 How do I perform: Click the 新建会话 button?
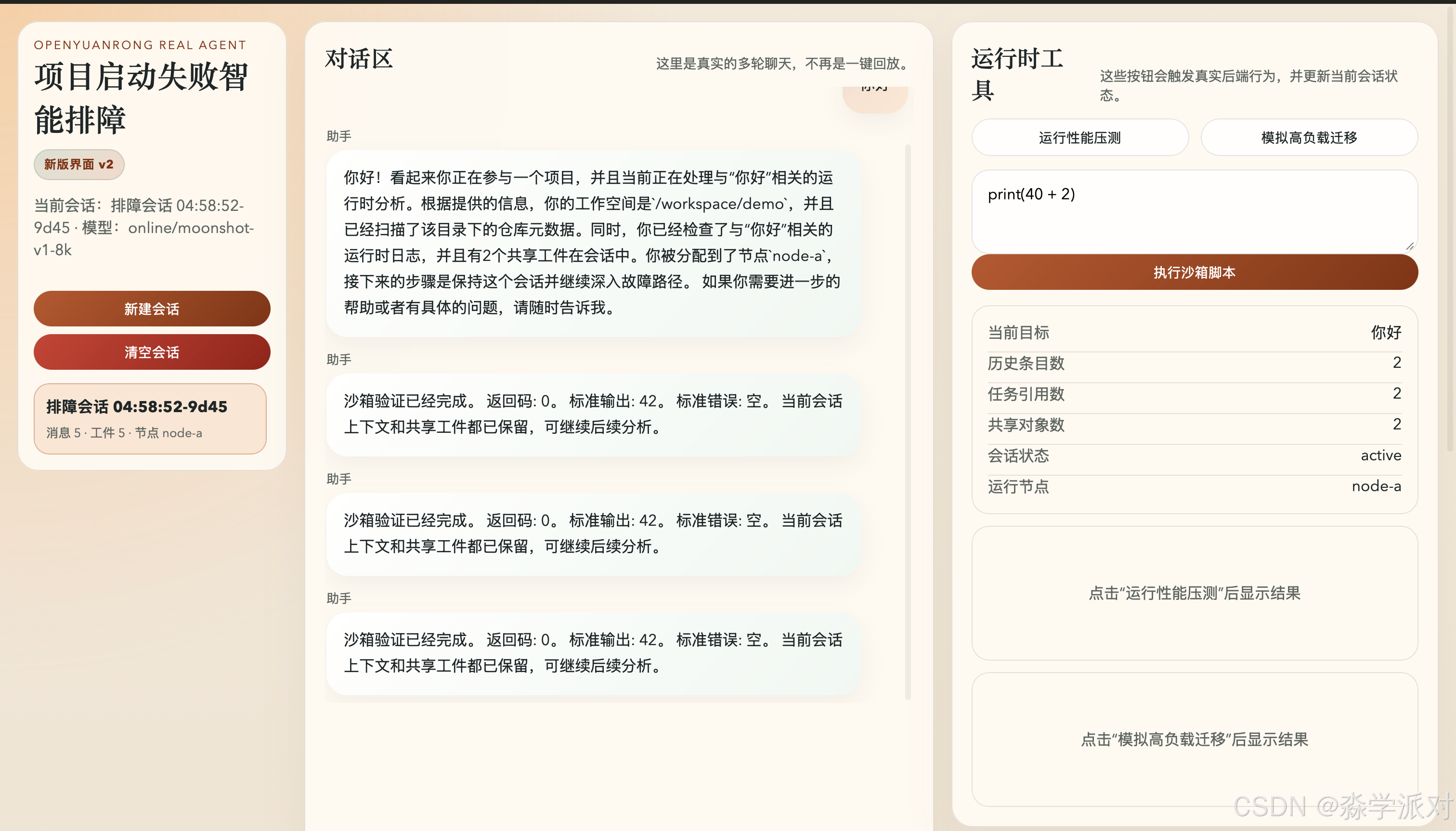click(x=151, y=309)
